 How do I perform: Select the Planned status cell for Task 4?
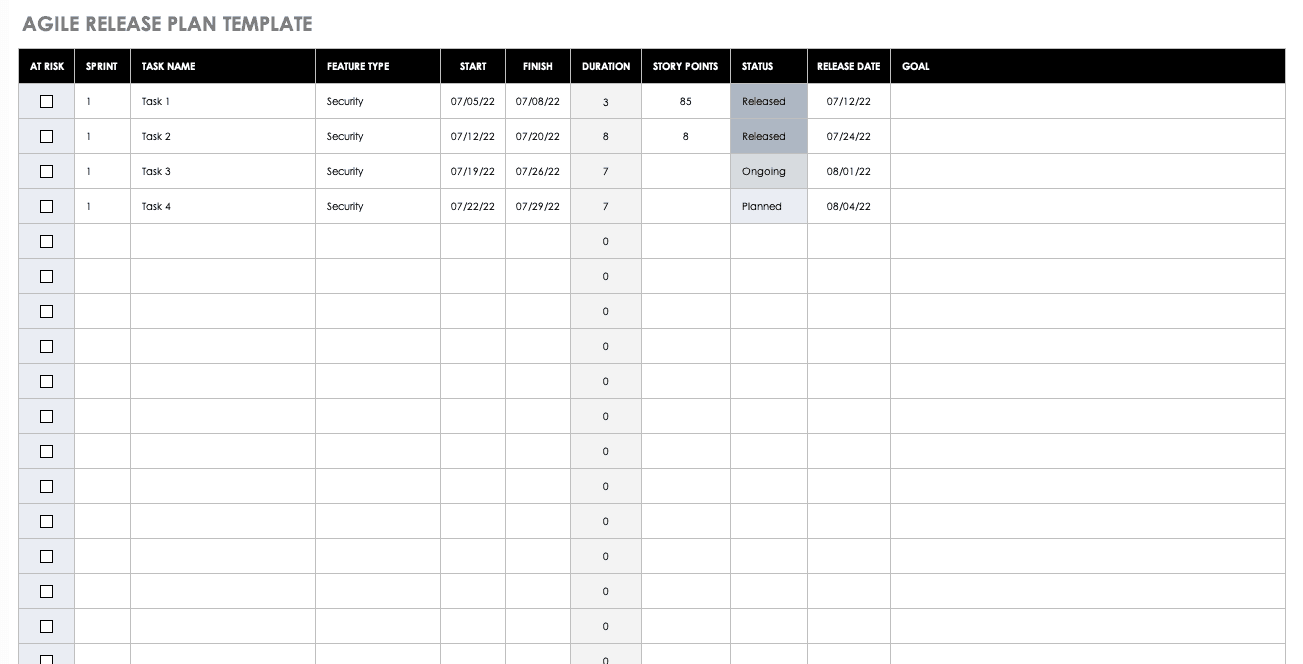click(768, 206)
